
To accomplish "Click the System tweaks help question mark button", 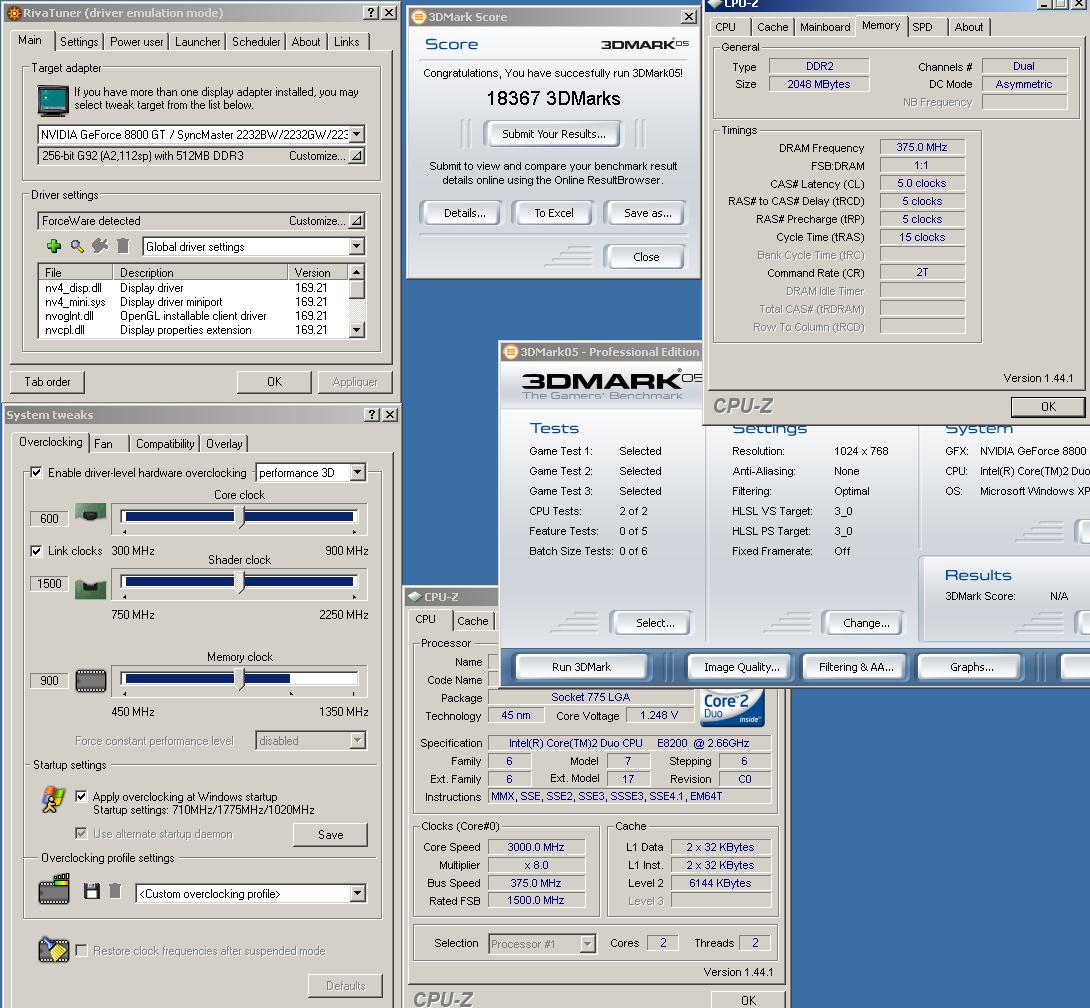I will tap(373, 414).
